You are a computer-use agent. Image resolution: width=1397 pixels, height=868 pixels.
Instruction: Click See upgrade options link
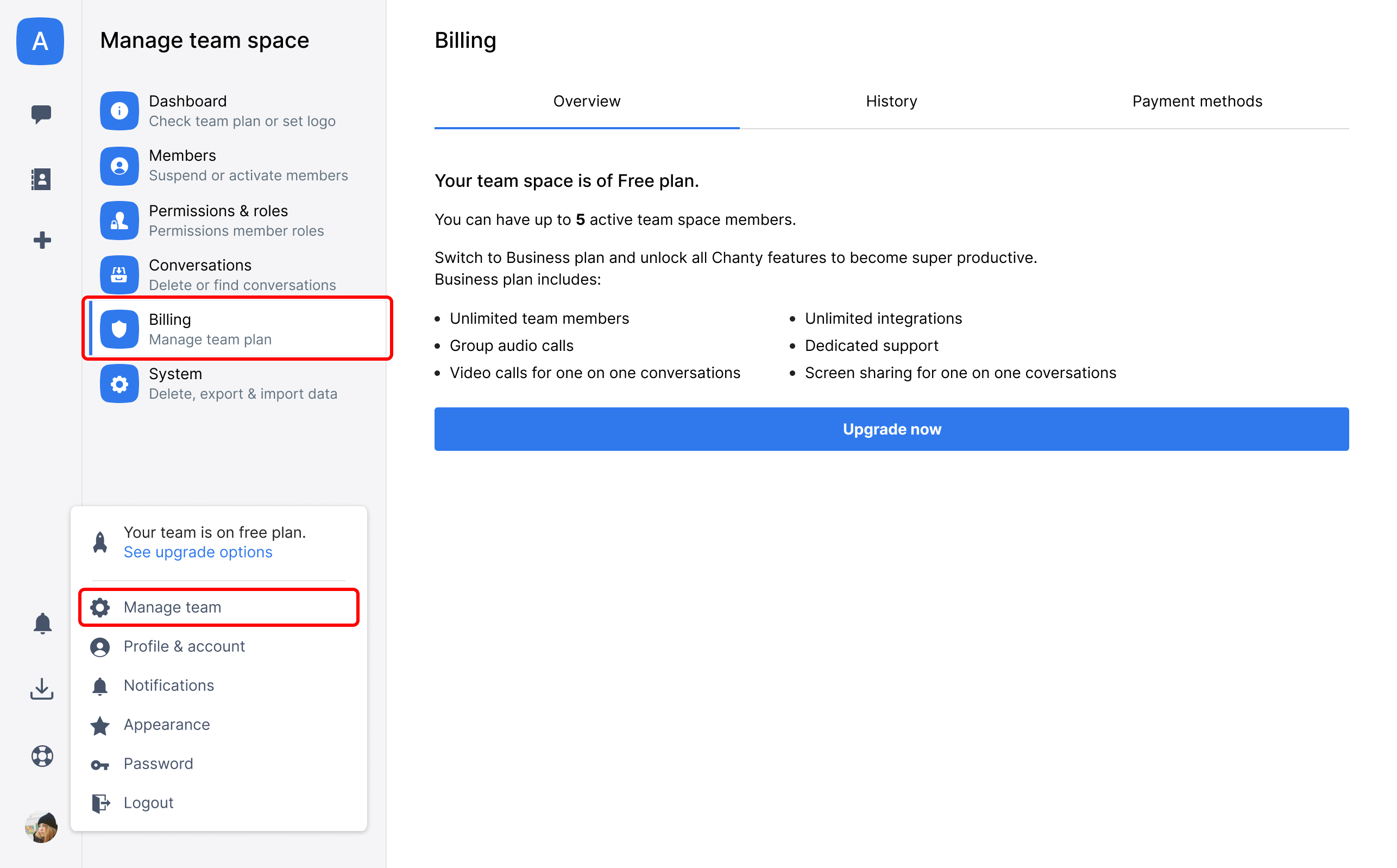tap(197, 552)
